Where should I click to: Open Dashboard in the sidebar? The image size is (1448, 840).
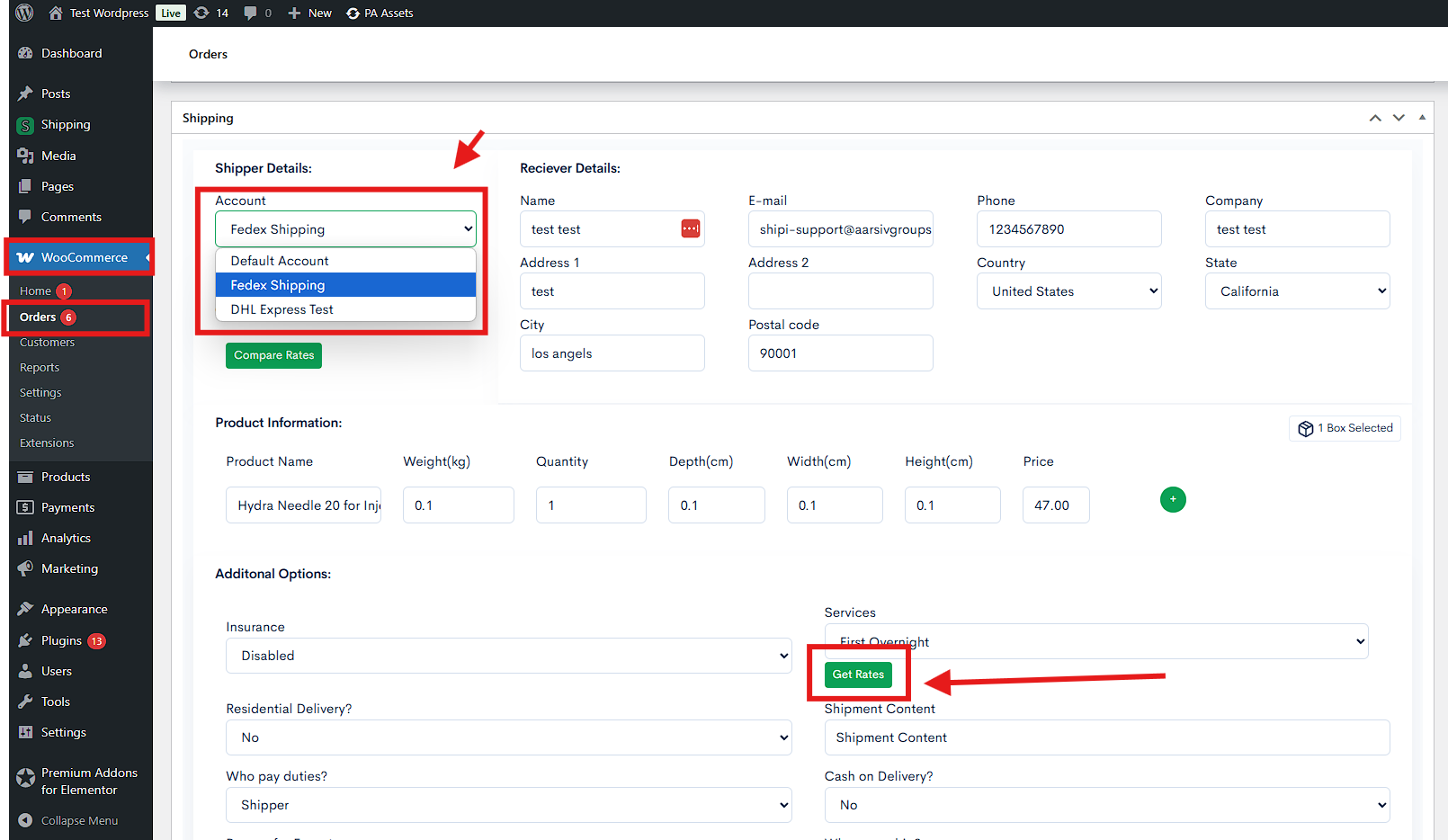(x=72, y=53)
